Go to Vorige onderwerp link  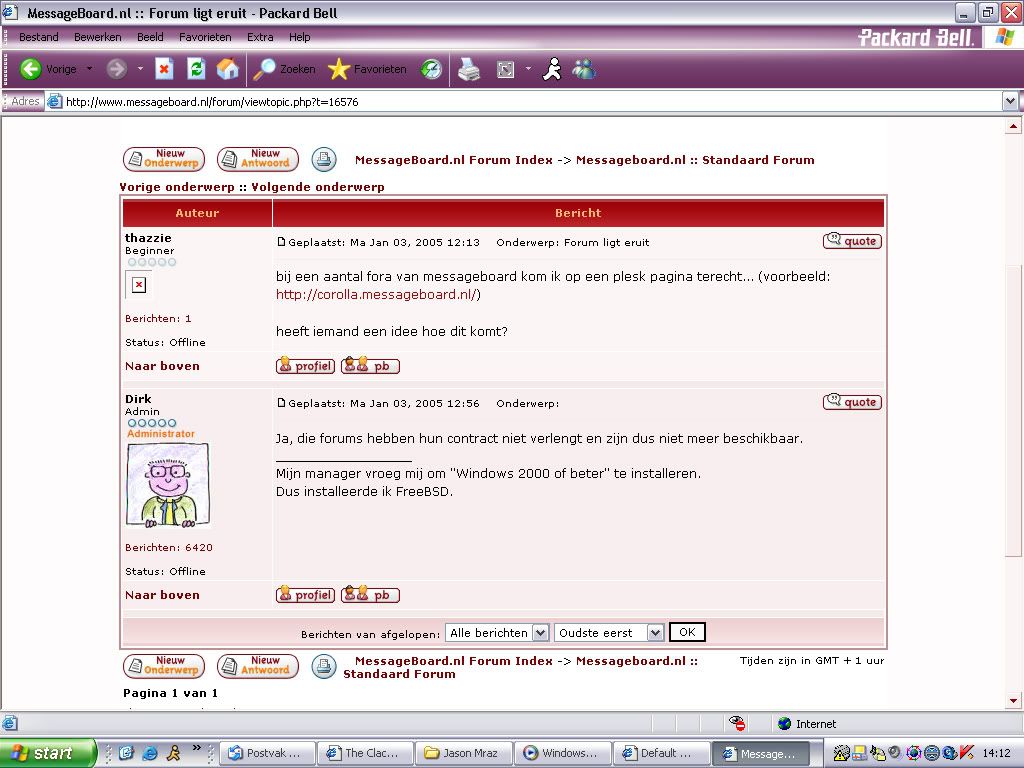176,187
